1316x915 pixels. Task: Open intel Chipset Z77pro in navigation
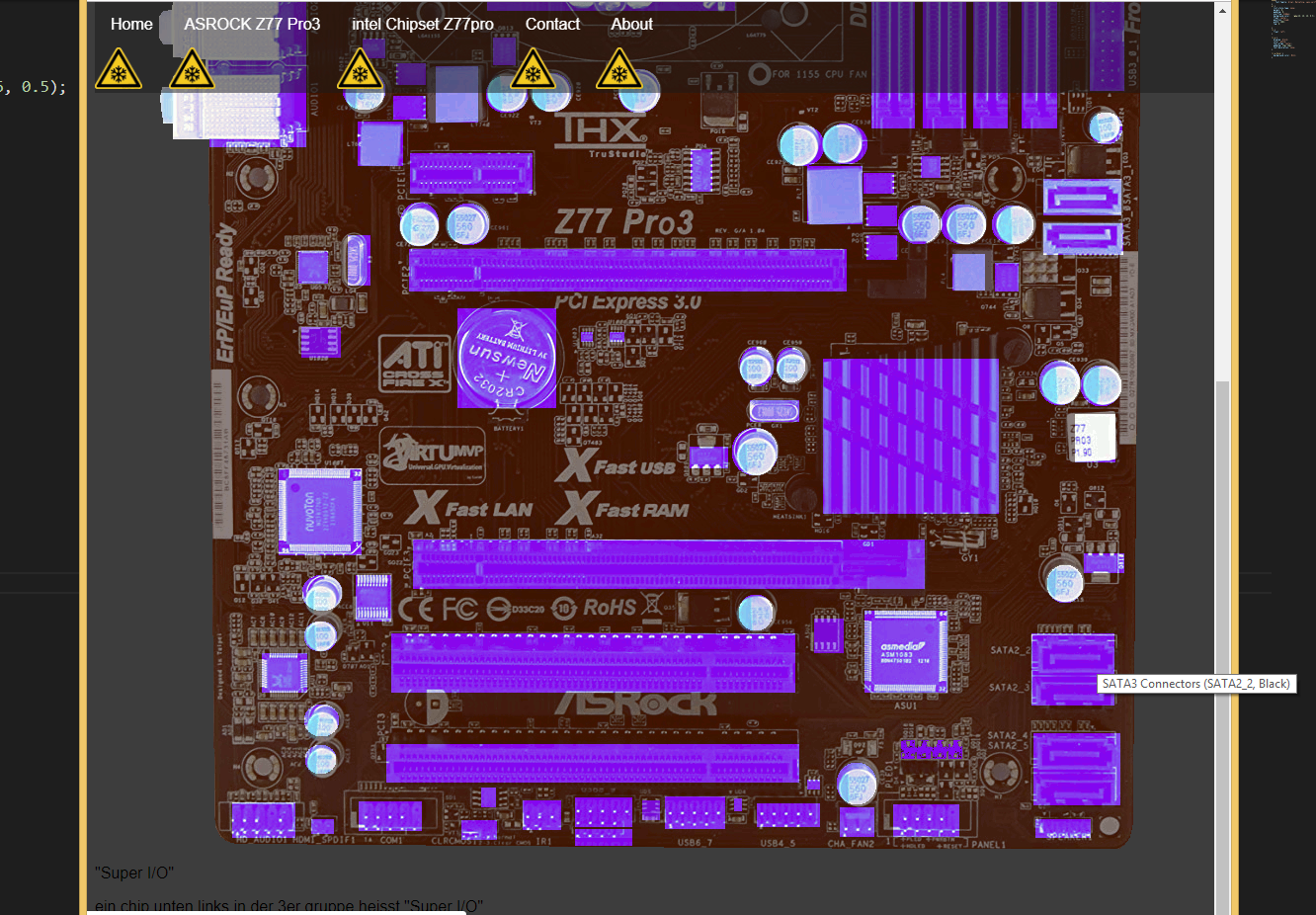click(x=423, y=25)
